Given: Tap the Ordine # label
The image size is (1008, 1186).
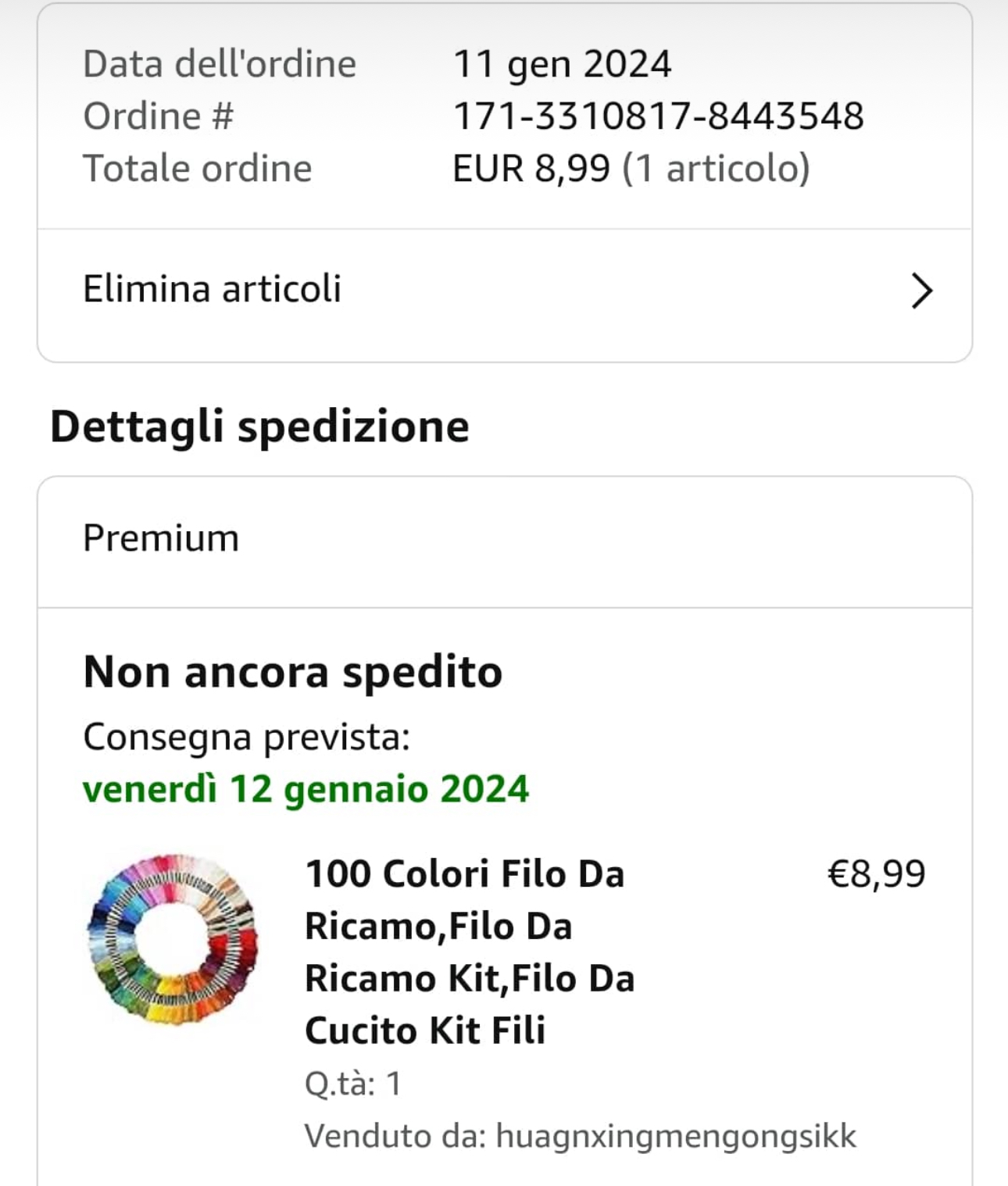Looking at the screenshot, I should pos(158,116).
